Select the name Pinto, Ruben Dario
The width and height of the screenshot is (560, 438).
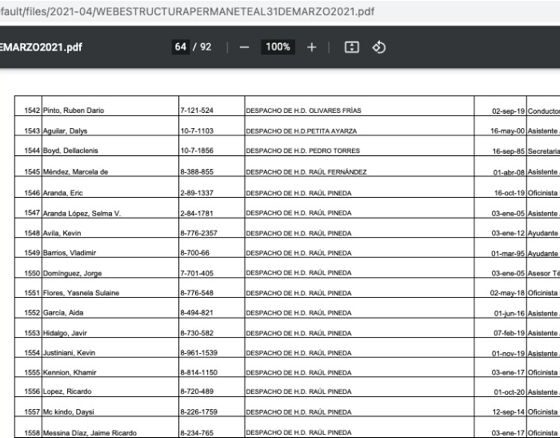tap(74, 110)
